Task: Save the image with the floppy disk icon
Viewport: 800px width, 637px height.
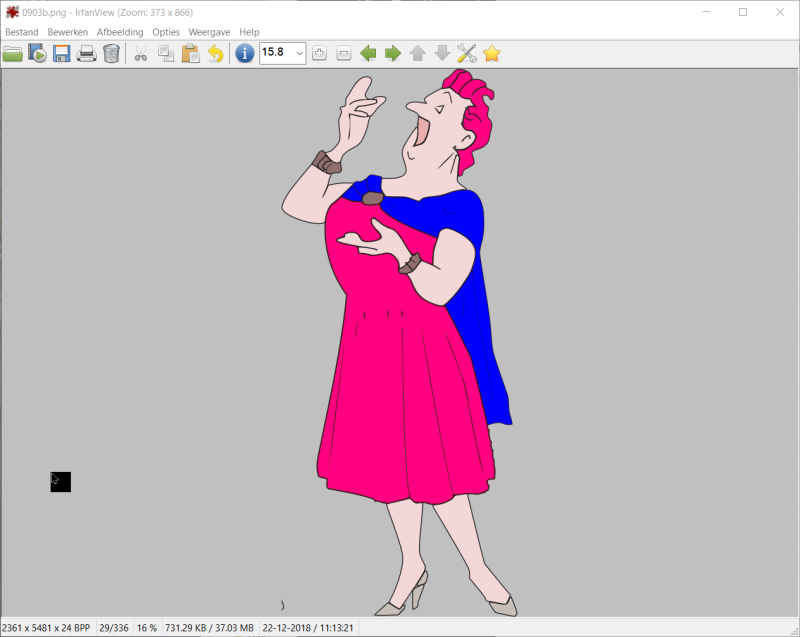Action: (62, 54)
